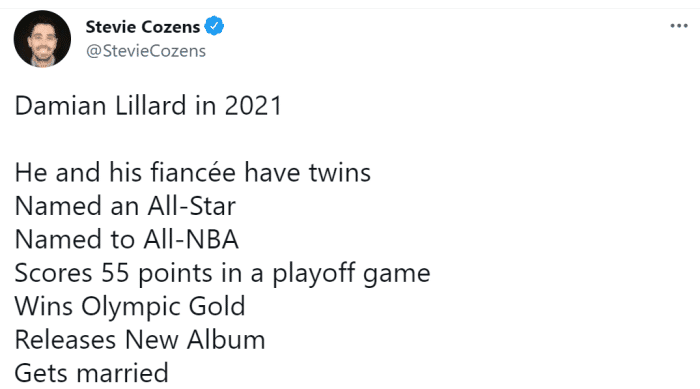Click the word "Olympic" in the tweet
This screenshot has height=389, width=700.
click(132, 307)
